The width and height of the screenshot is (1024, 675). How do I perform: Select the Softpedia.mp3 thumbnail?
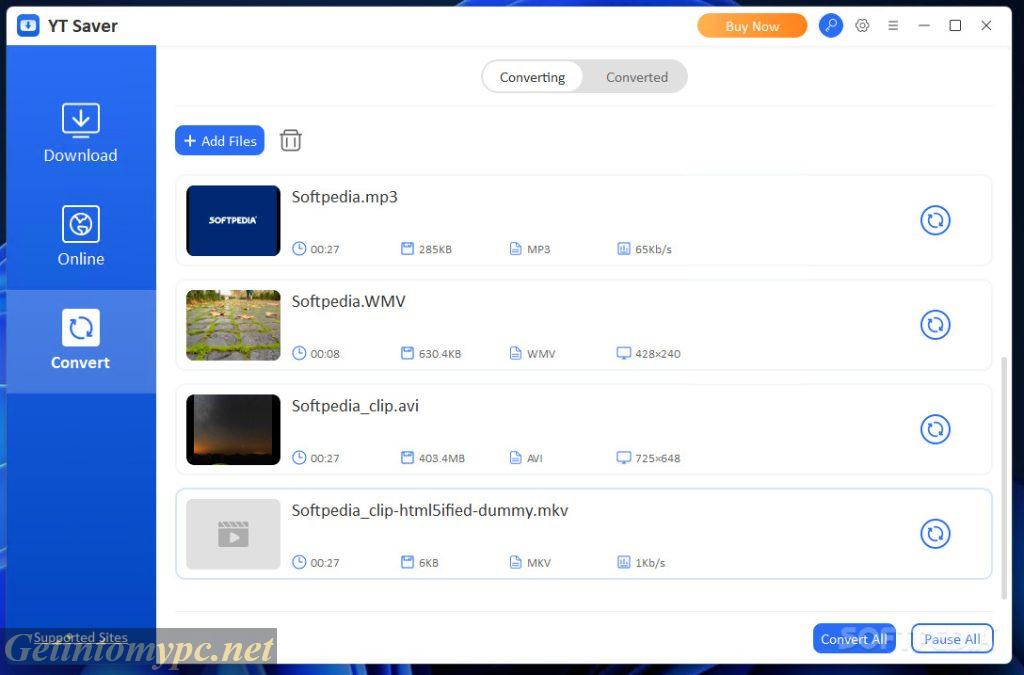[233, 221]
